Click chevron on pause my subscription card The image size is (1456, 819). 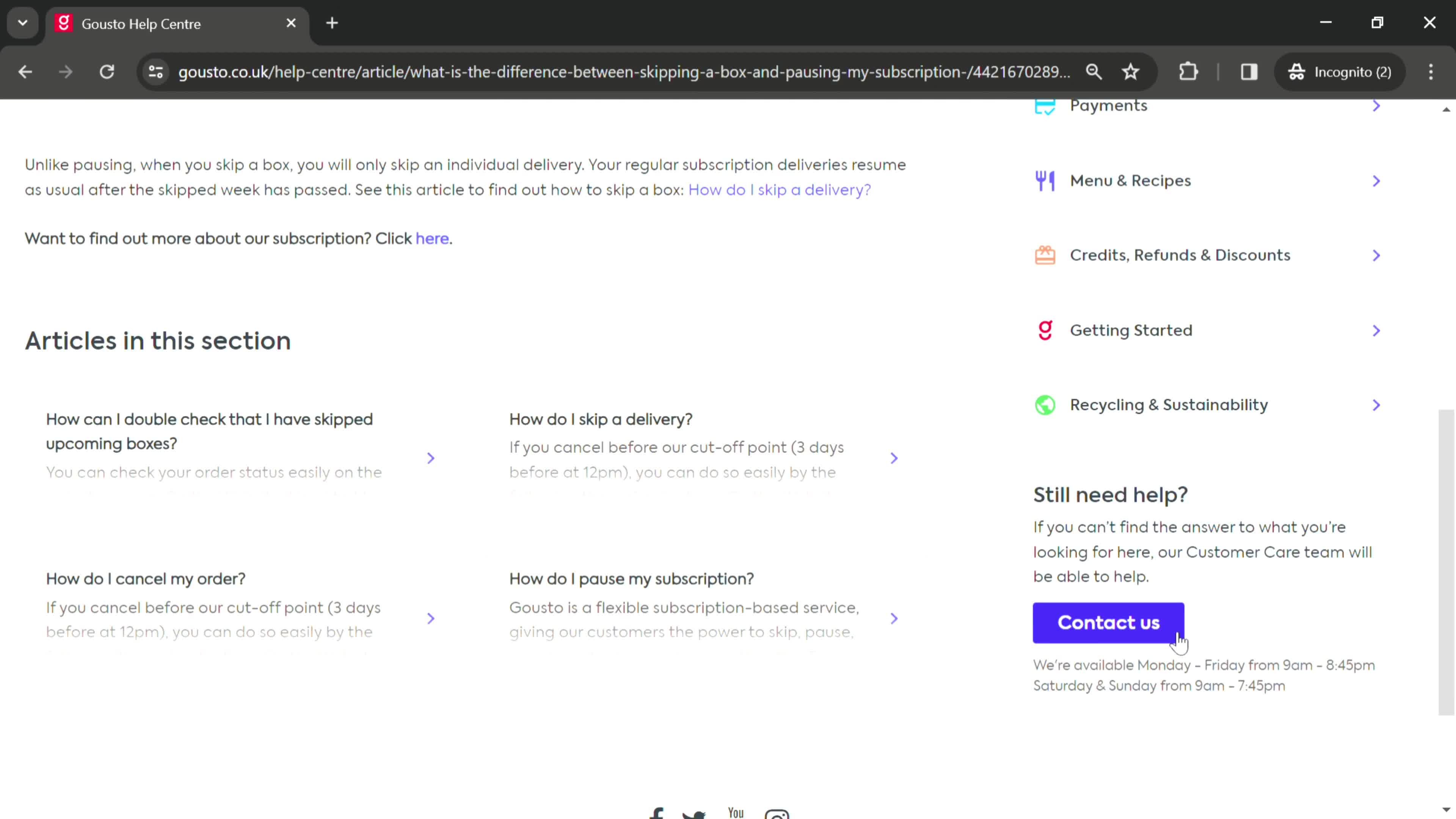[894, 618]
